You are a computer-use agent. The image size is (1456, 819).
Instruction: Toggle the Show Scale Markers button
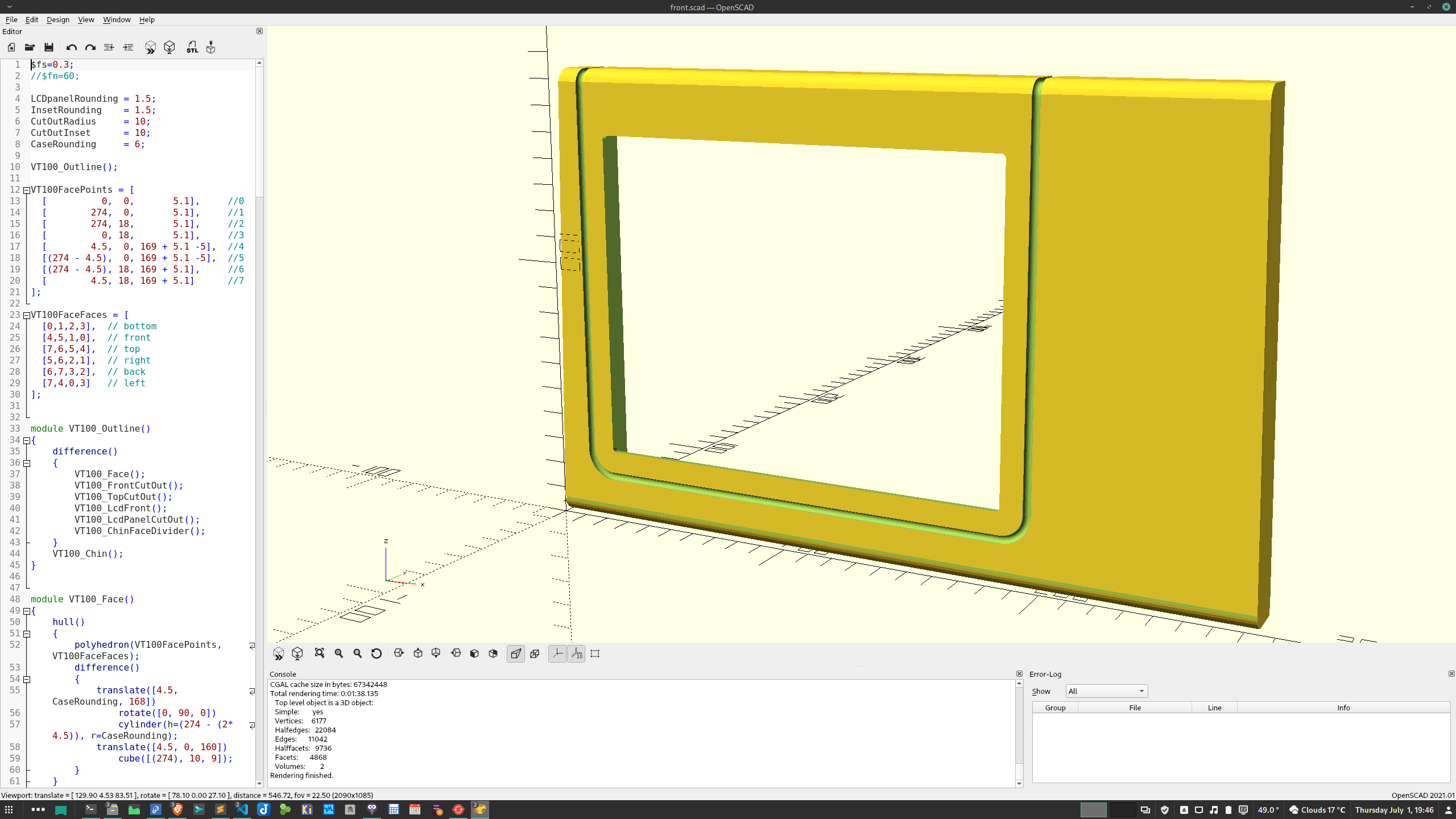click(576, 653)
